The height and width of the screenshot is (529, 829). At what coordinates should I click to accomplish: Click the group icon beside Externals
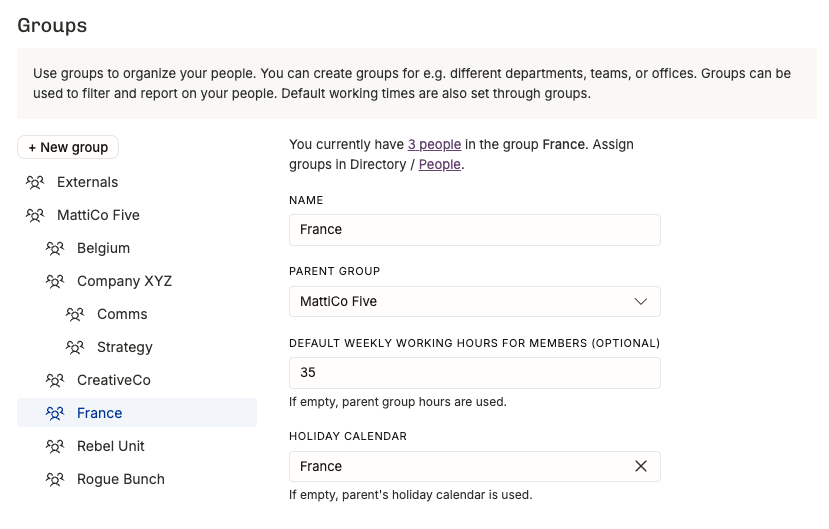pyautogui.click(x=35, y=182)
